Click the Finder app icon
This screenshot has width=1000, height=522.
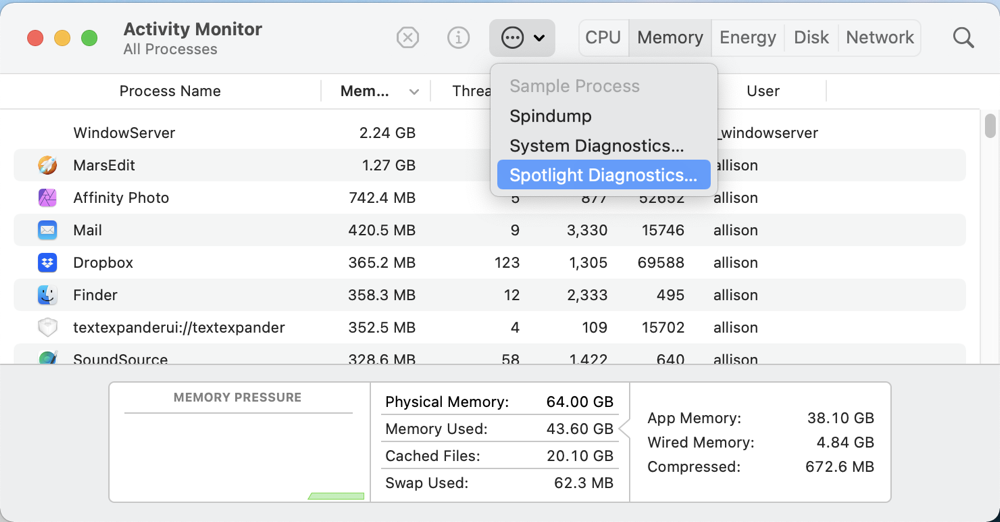coord(47,295)
